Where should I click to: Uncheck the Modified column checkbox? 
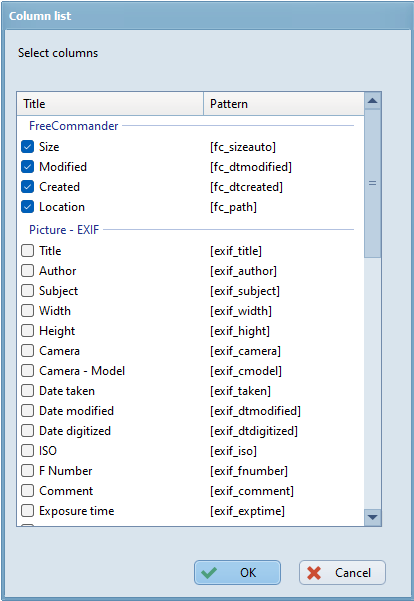28,167
